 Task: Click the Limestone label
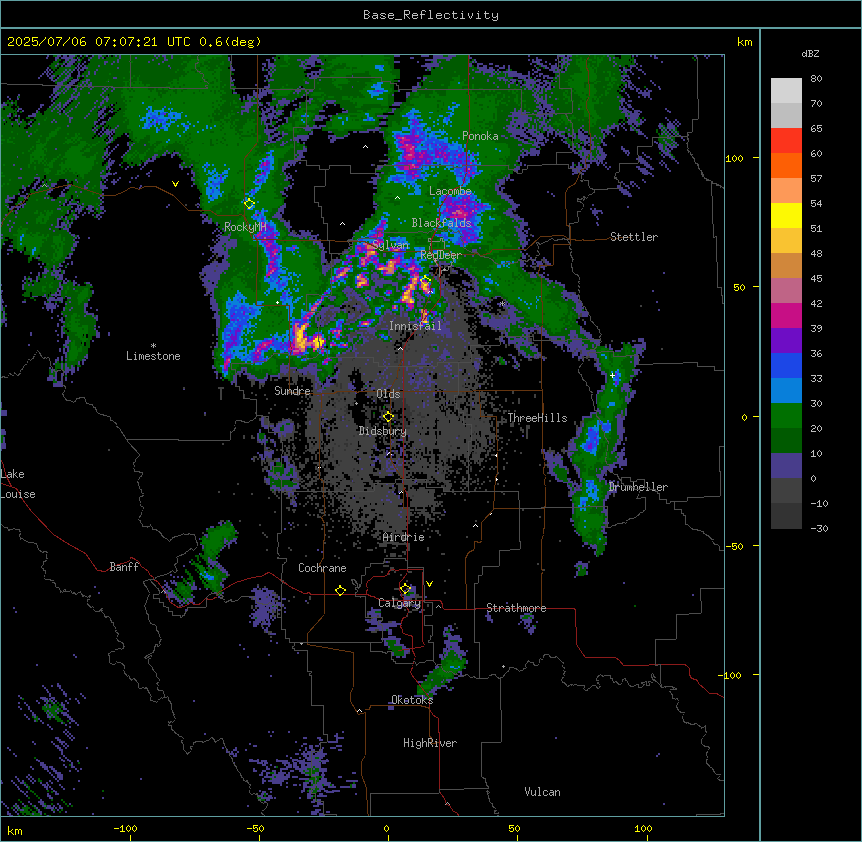click(153, 356)
